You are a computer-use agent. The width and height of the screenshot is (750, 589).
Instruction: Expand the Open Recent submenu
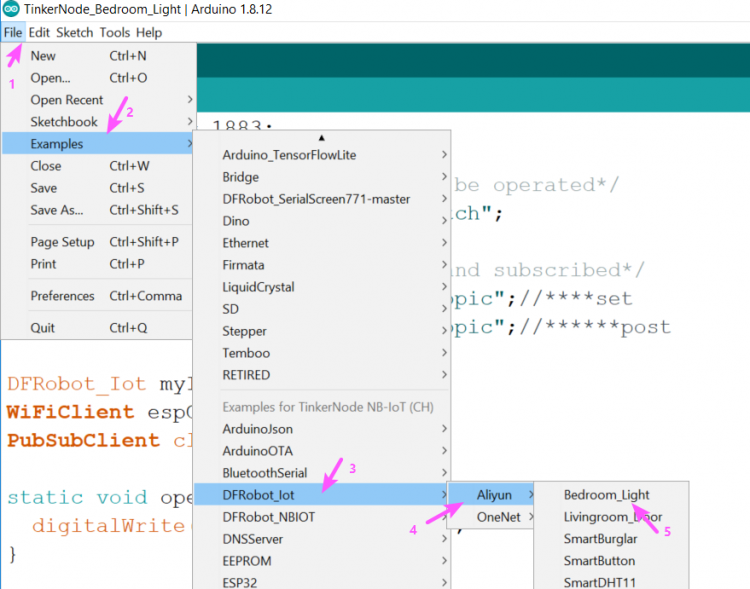[99, 100]
